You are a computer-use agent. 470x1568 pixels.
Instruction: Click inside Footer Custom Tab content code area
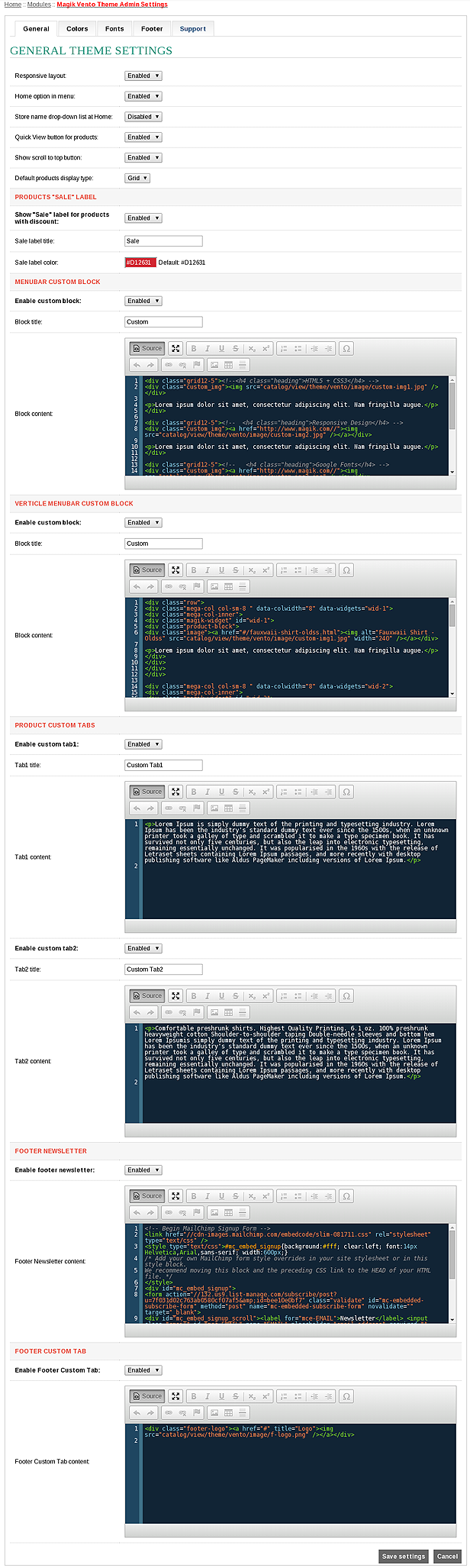pyautogui.click(x=299, y=1473)
